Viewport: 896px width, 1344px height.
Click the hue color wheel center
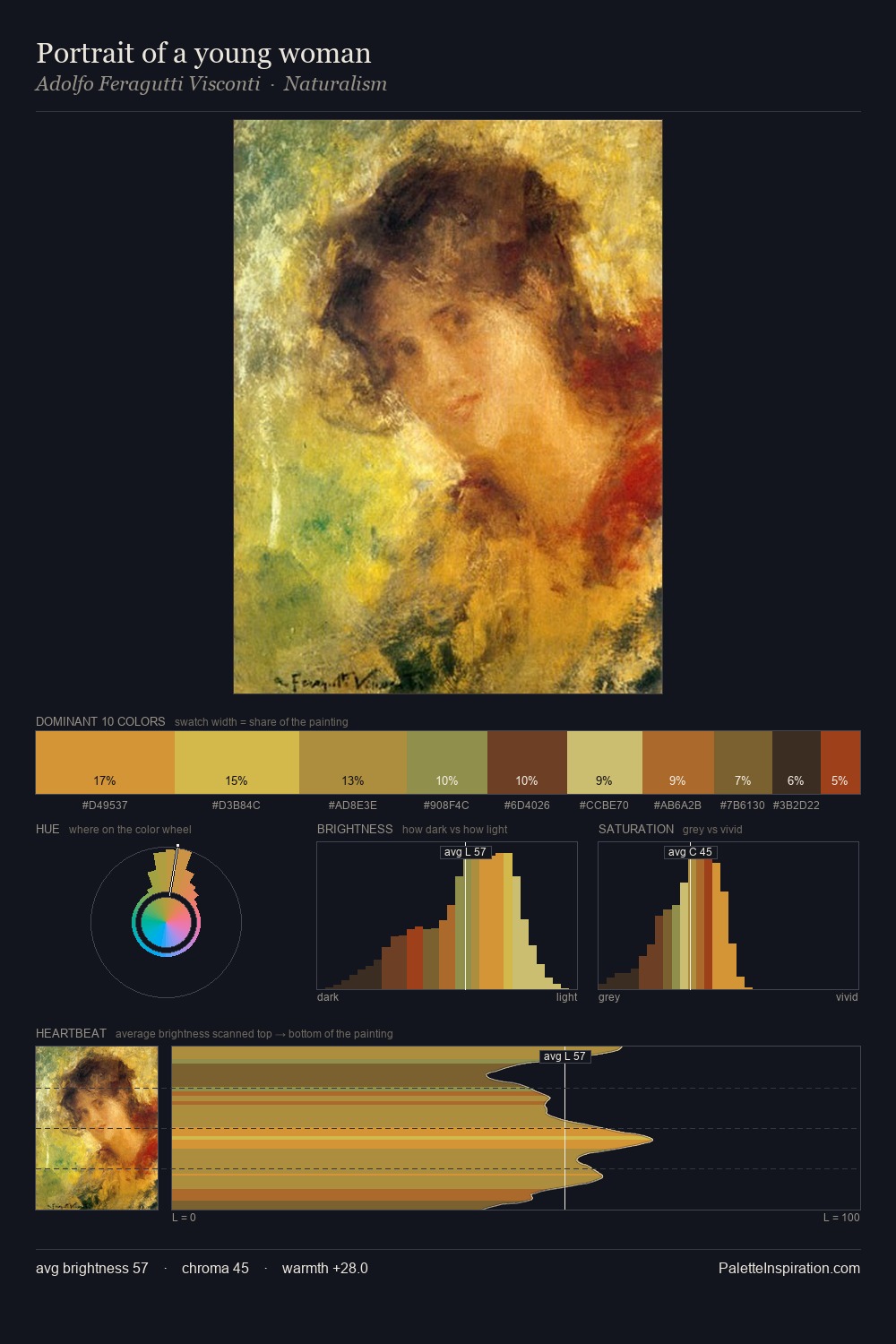[x=166, y=922]
